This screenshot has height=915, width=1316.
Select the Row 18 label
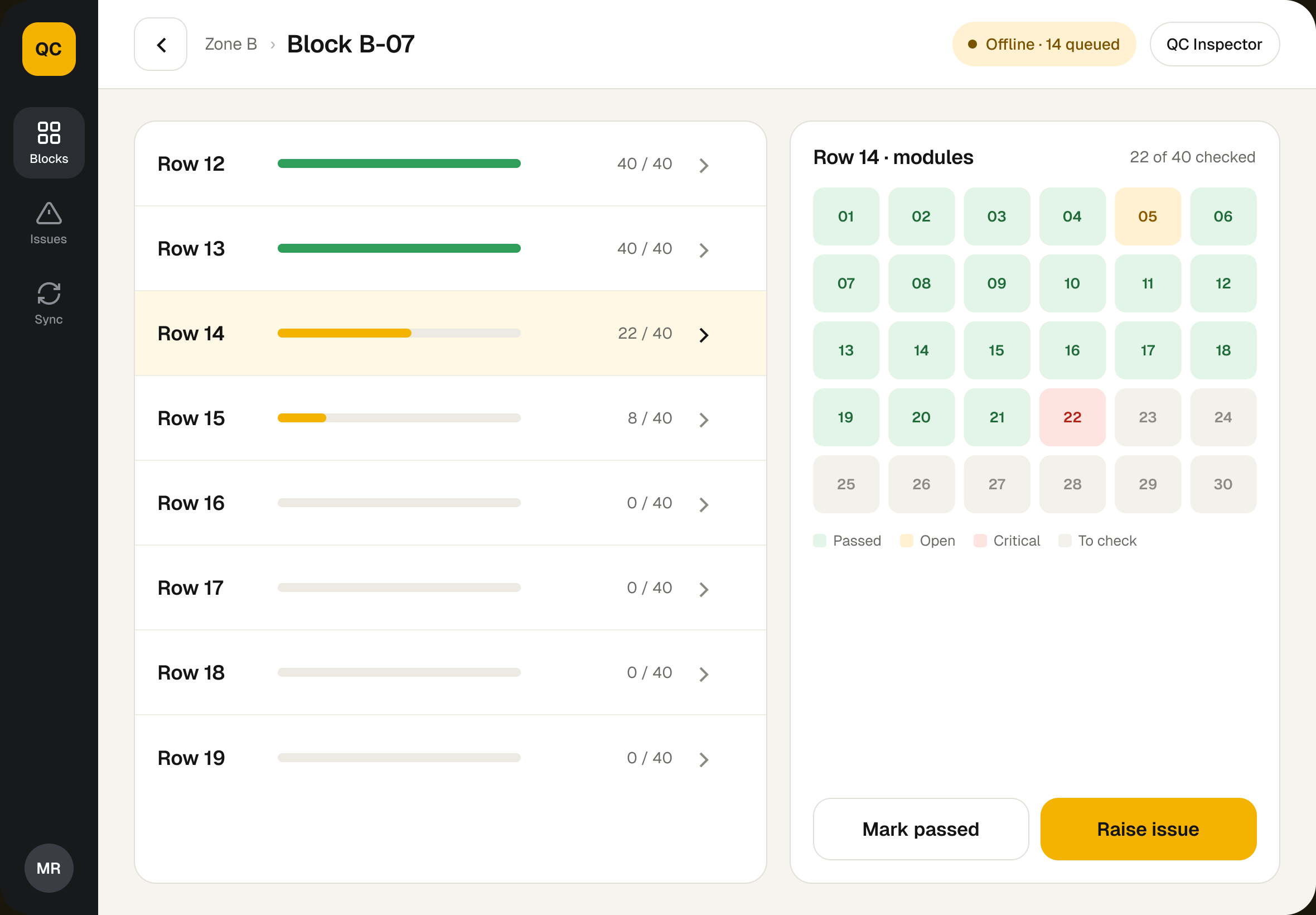pyautogui.click(x=191, y=673)
